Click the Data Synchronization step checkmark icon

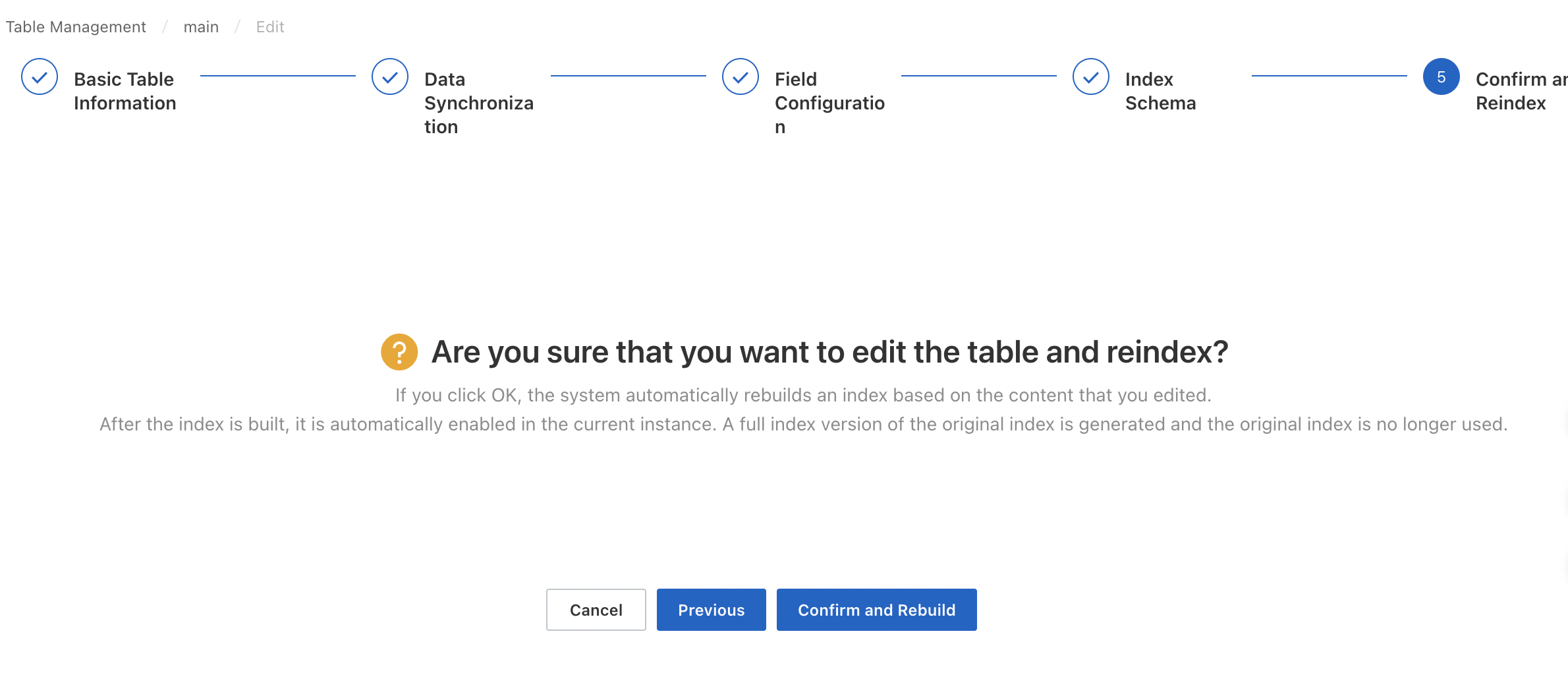click(x=390, y=77)
